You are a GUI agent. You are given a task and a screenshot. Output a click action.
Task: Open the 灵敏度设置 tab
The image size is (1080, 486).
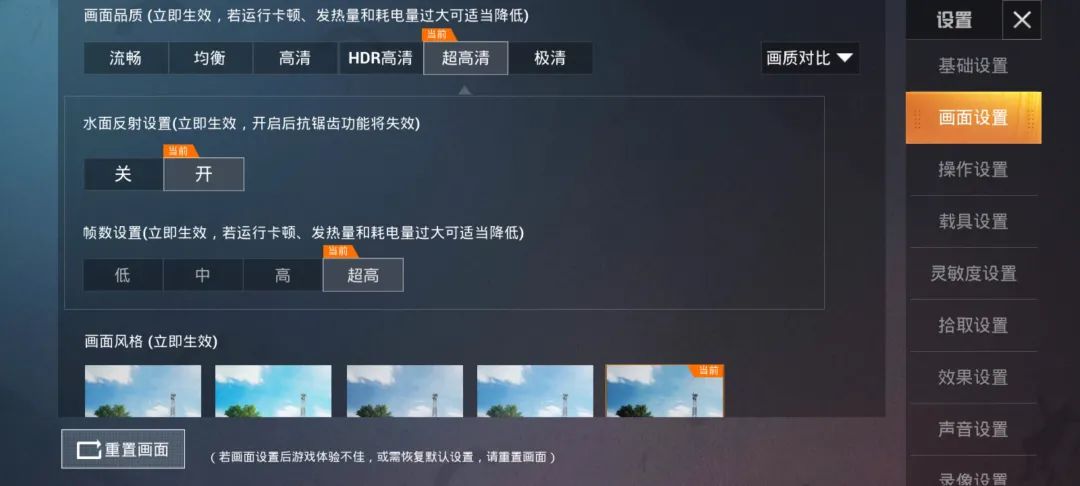click(x=973, y=273)
